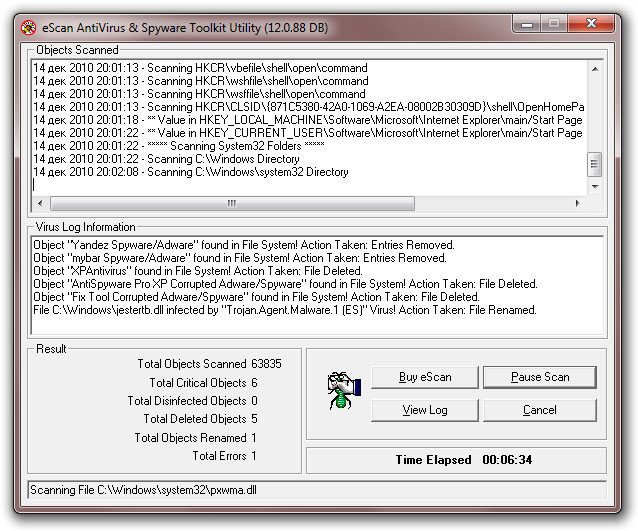Screen dimensions: 638x531
Task: Click the mybar Spyware/Adware log entry
Action: 240,258
